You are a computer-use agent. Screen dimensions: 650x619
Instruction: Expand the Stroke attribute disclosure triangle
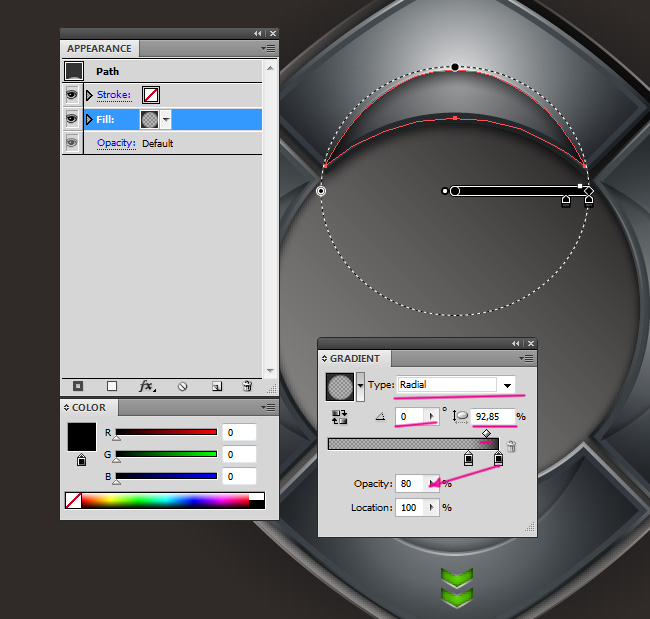pos(89,95)
